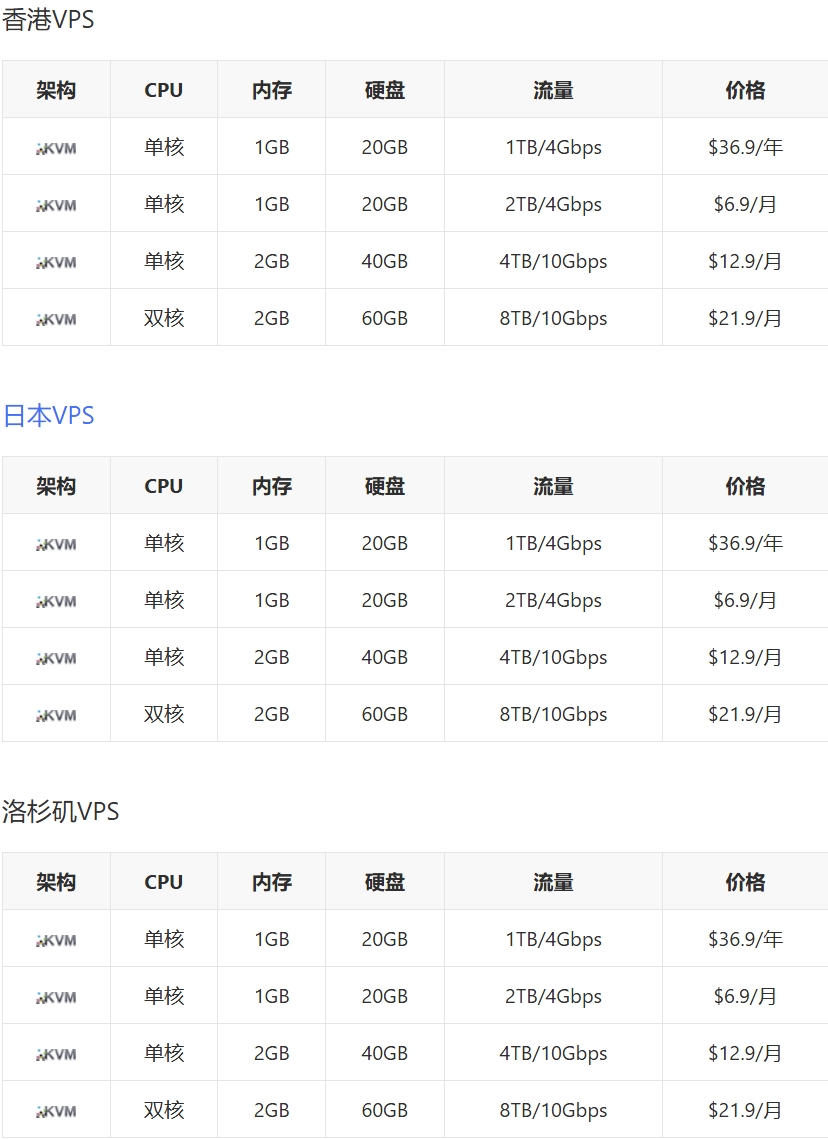The image size is (828, 1139).
Task: Select 1TB/4Gbps cell in 香港VPS table
Action: [553, 147]
